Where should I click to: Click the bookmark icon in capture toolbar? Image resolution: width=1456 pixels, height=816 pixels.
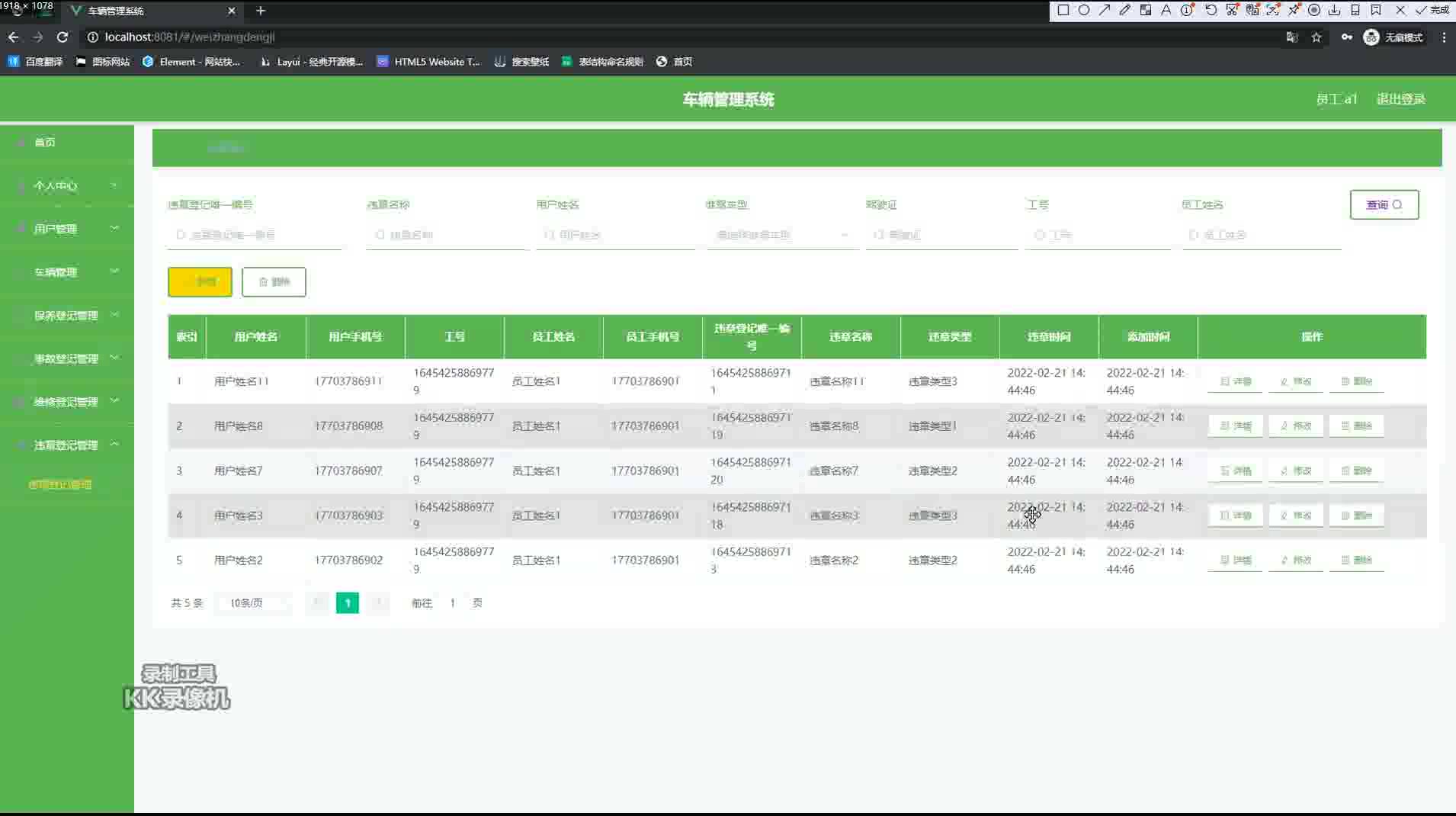tap(1376, 10)
